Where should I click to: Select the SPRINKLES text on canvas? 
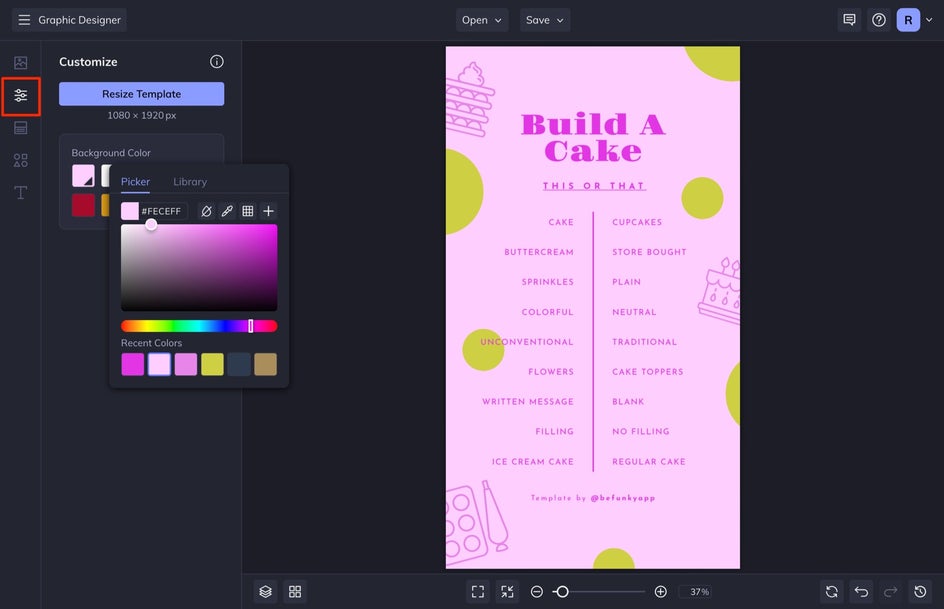[548, 282]
